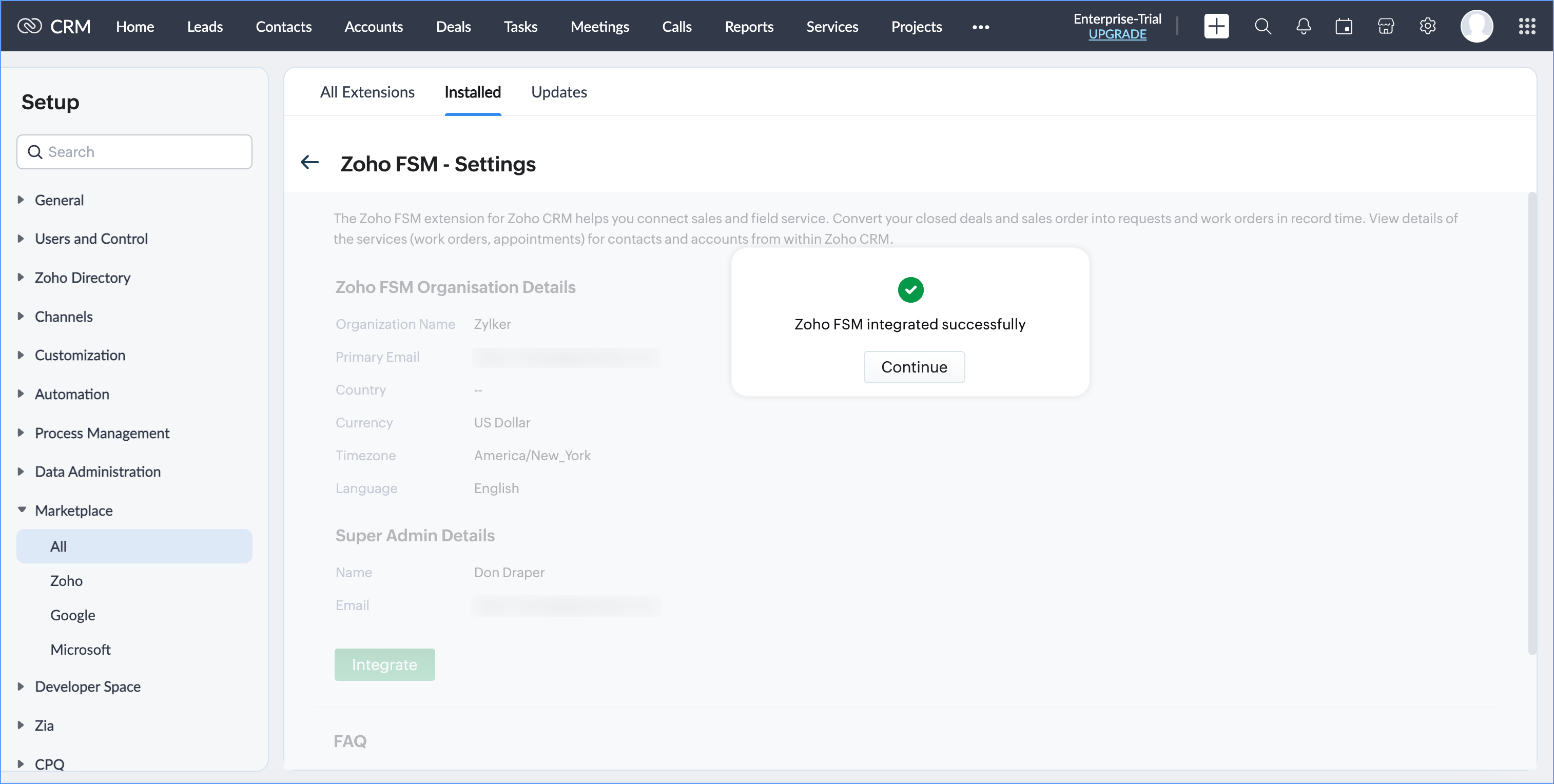The image size is (1554, 784).
Task: Open the notifications bell icon
Action: point(1303,27)
